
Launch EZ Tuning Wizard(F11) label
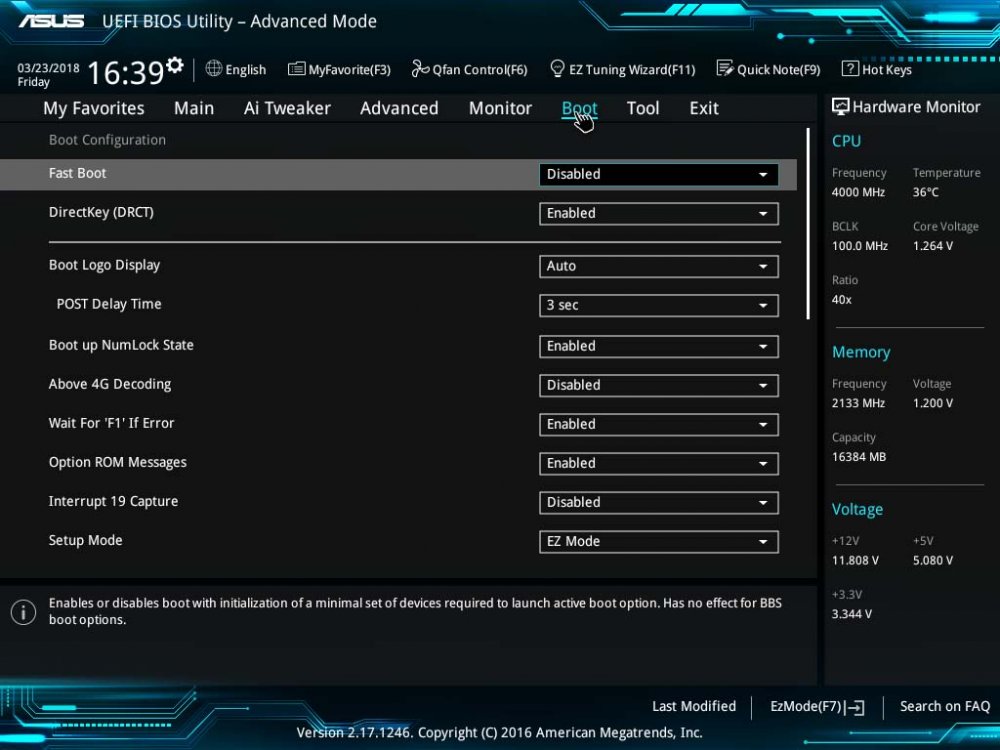coord(632,70)
